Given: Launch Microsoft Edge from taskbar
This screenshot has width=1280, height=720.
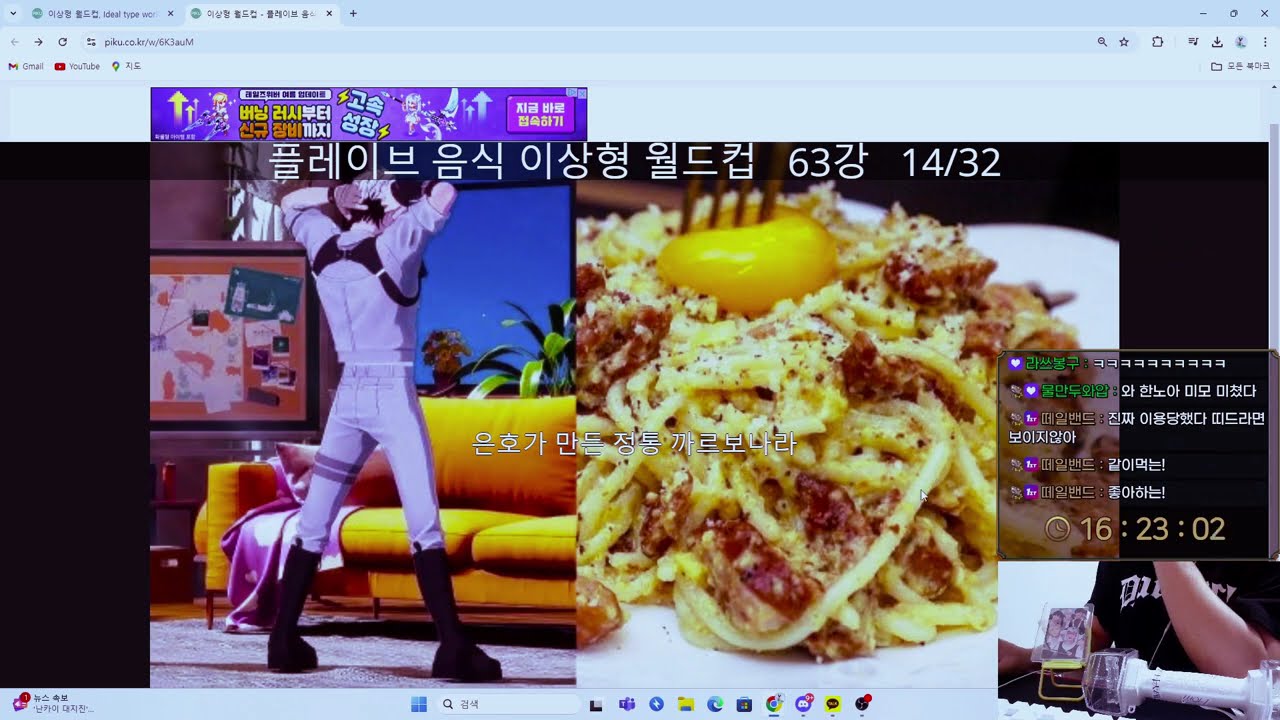Looking at the screenshot, I should point(715,704).
